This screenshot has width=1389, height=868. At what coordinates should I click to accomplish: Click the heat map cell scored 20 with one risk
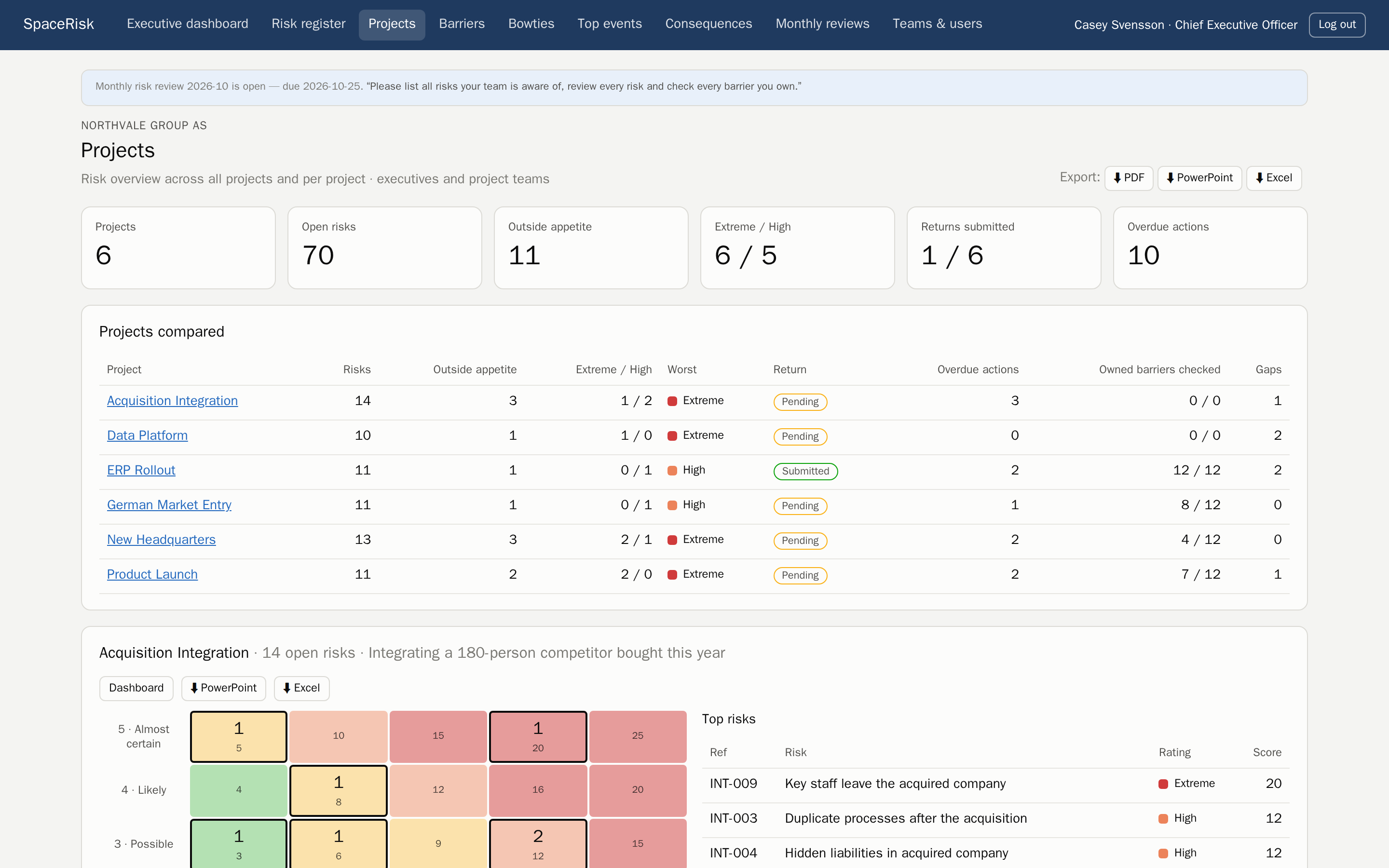[x=538, y=736]
